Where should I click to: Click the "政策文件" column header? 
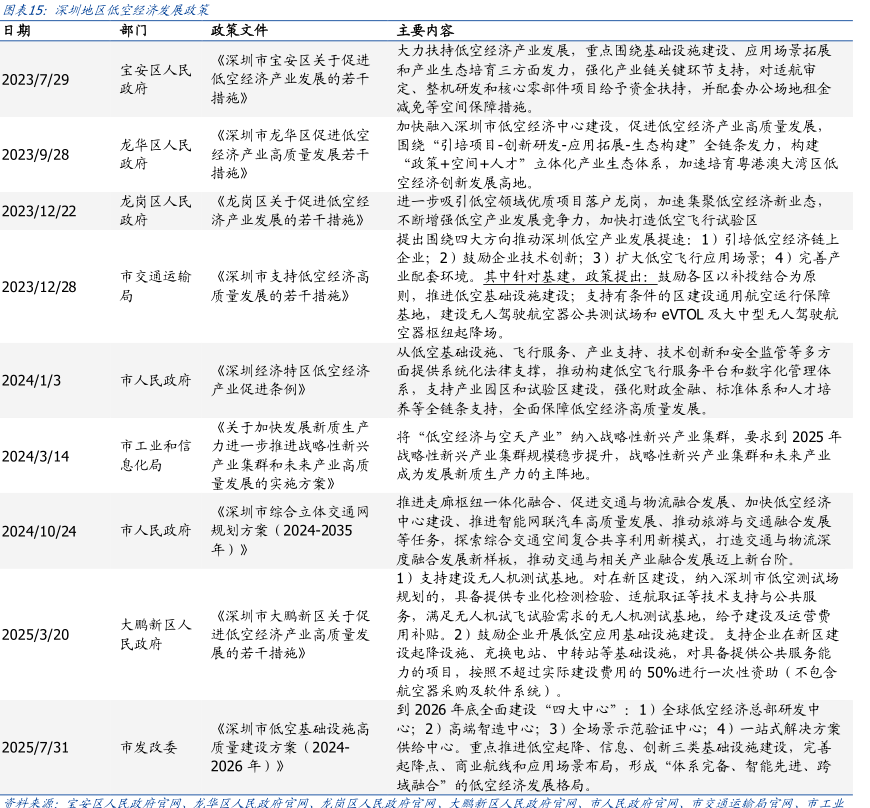[238, 30]
